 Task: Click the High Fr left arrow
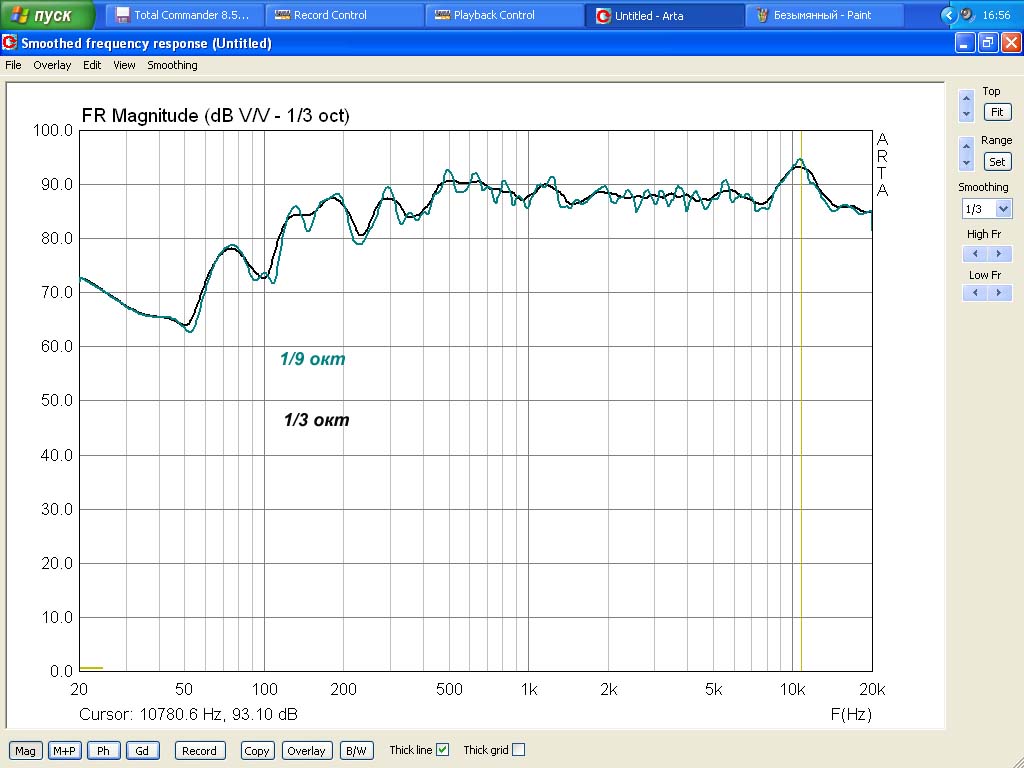tap(976, 254)
